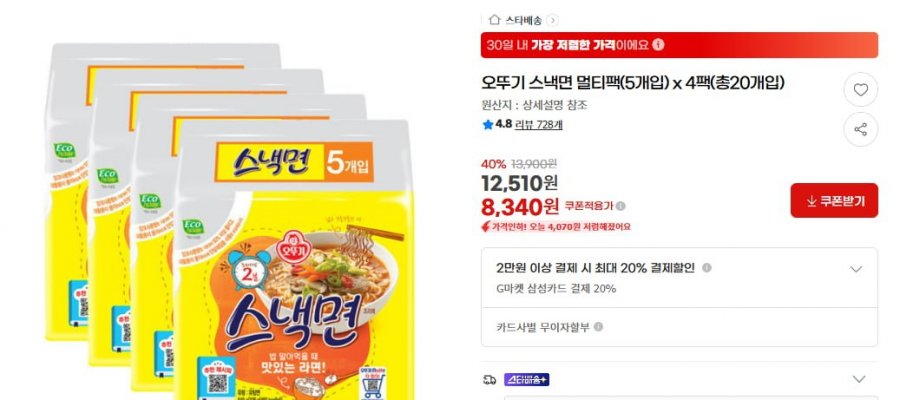Click the info icon in red banner
This screenshot has width=900, height=400.
[658, 45]
